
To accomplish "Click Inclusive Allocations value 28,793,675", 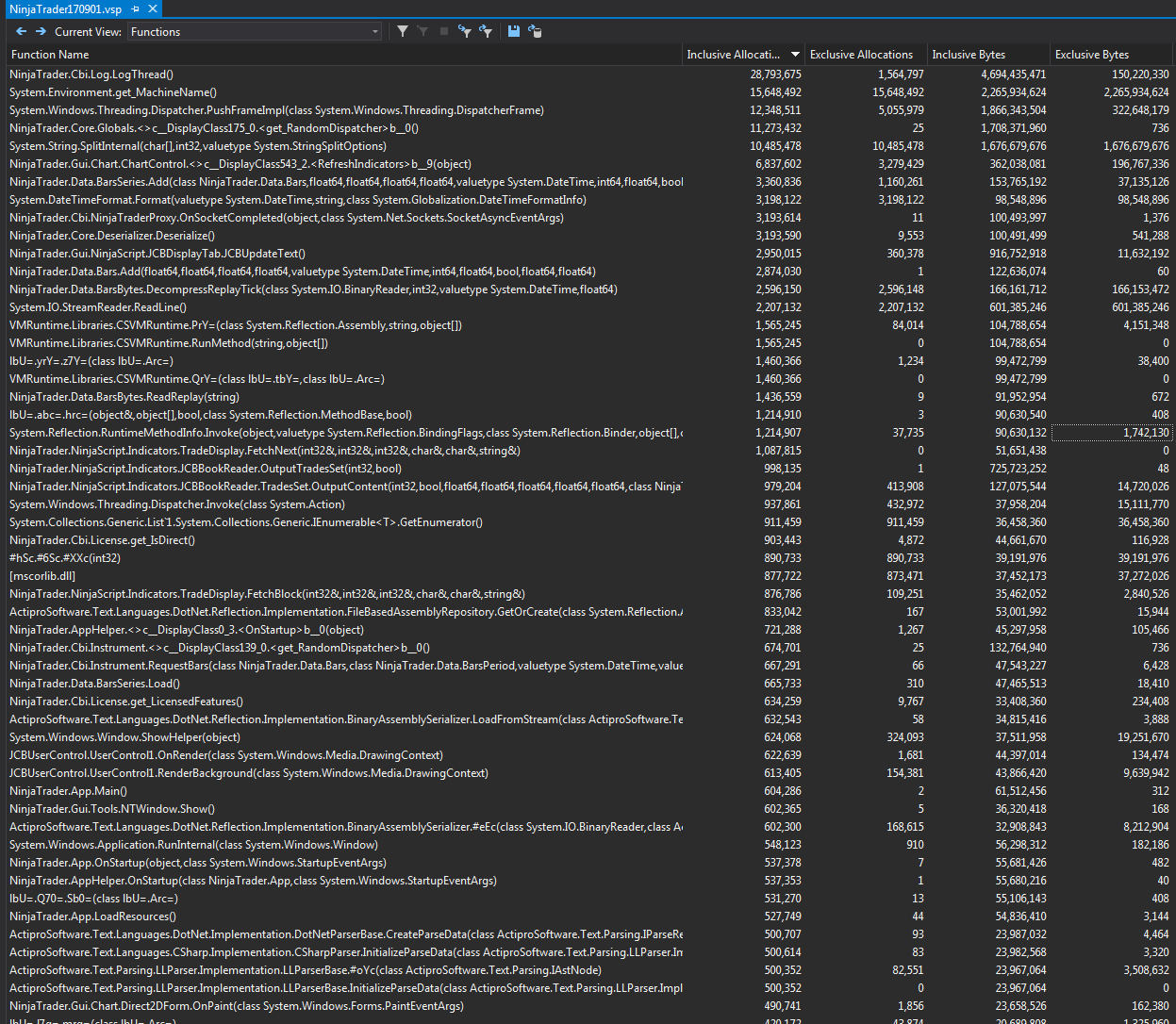I will [775, 74].
